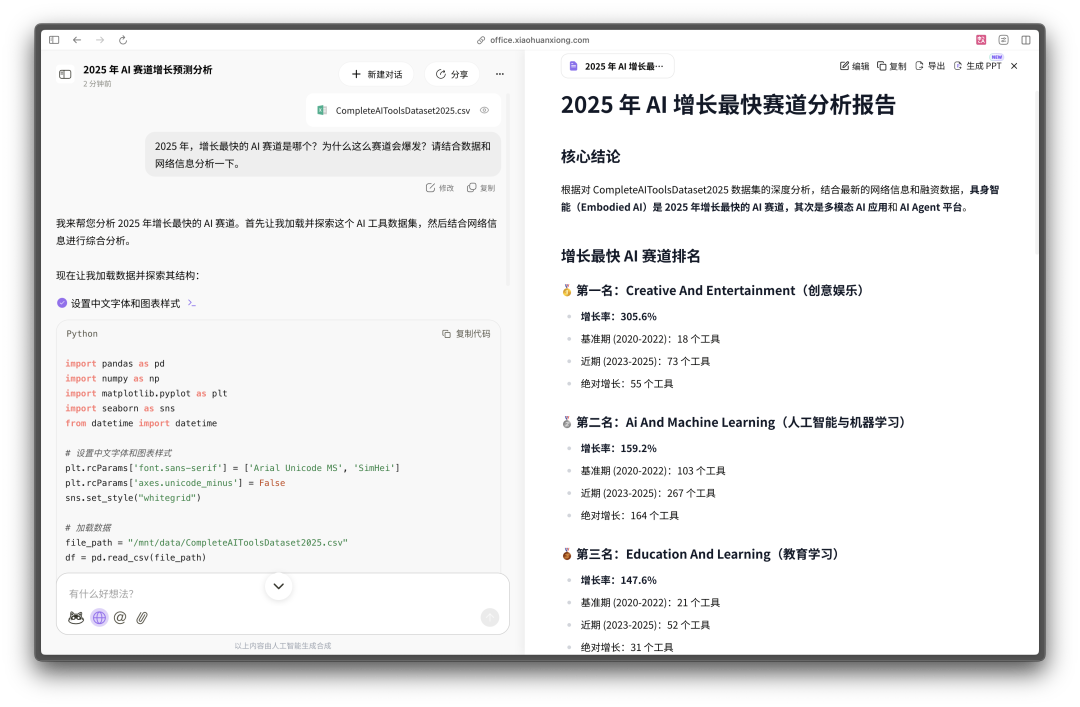Expand the code step terminal chevron icon
This screenshot has height=707, width=1080.
[x=191, y=303]
